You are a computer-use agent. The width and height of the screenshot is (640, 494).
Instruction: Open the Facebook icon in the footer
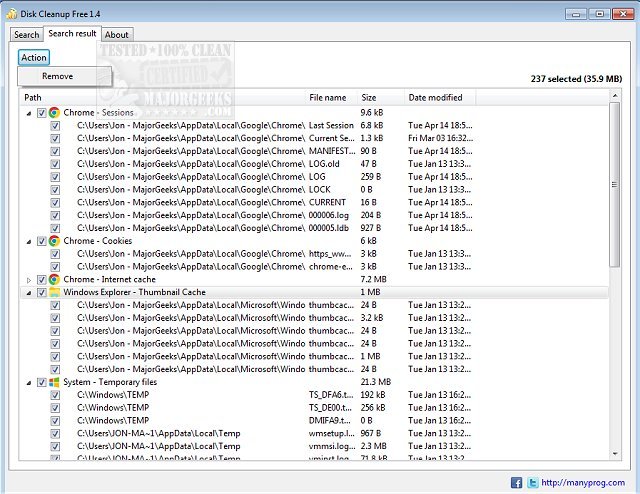(x=516, y=483)
